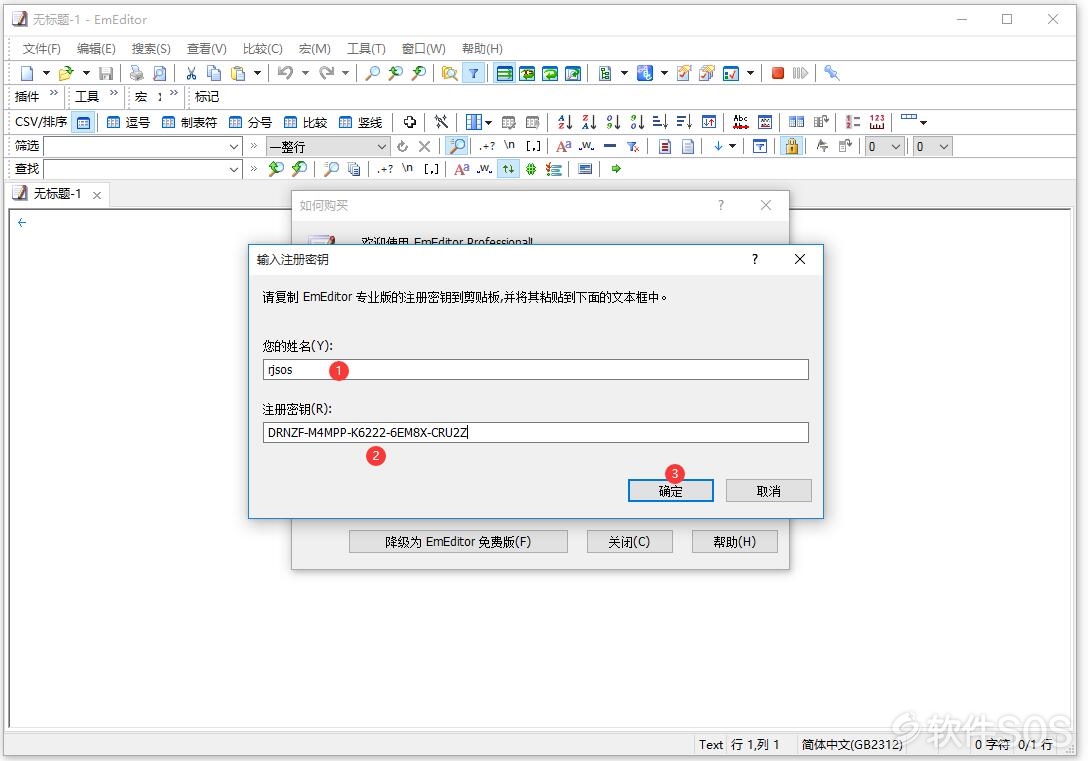The height and width of the screenshot is (761, 1088).
Task: Click the Cut scissors icon
Action: (191, 73)
